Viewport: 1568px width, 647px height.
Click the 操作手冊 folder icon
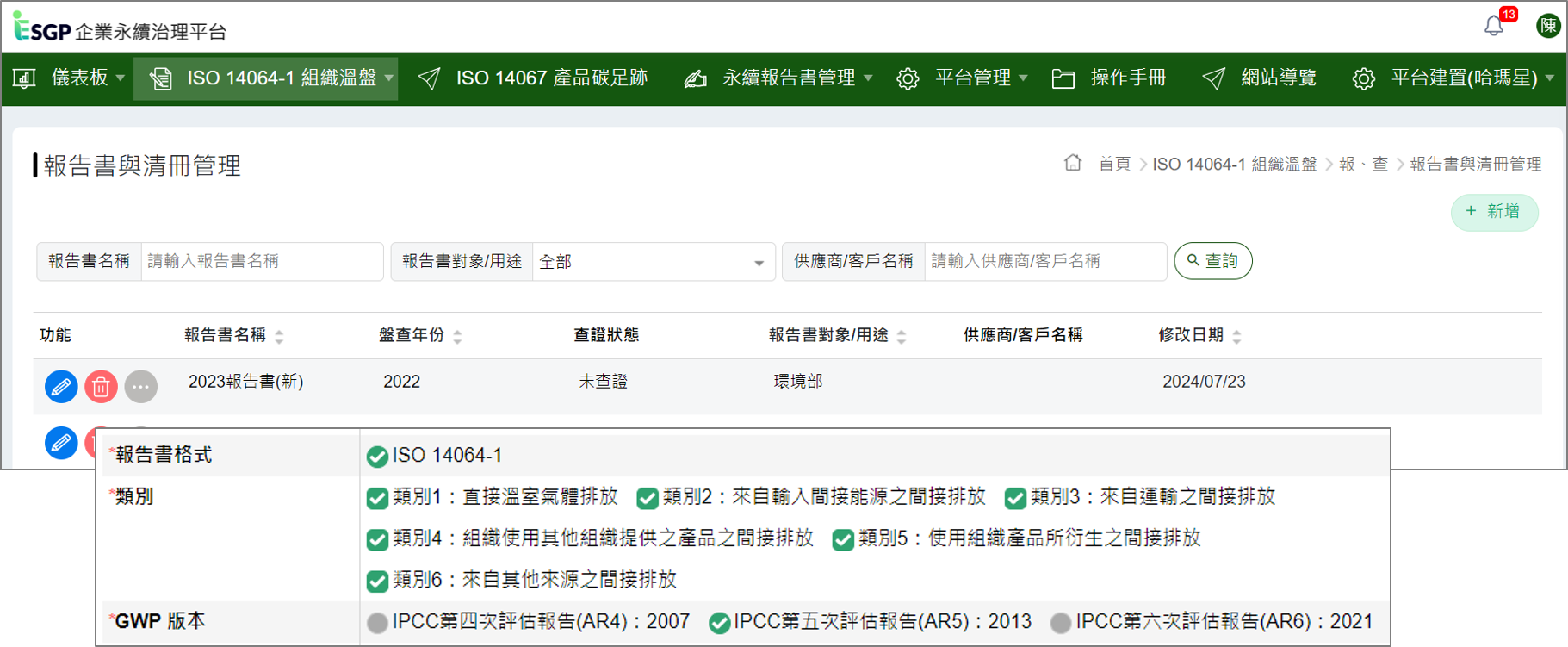[1063, 78]
